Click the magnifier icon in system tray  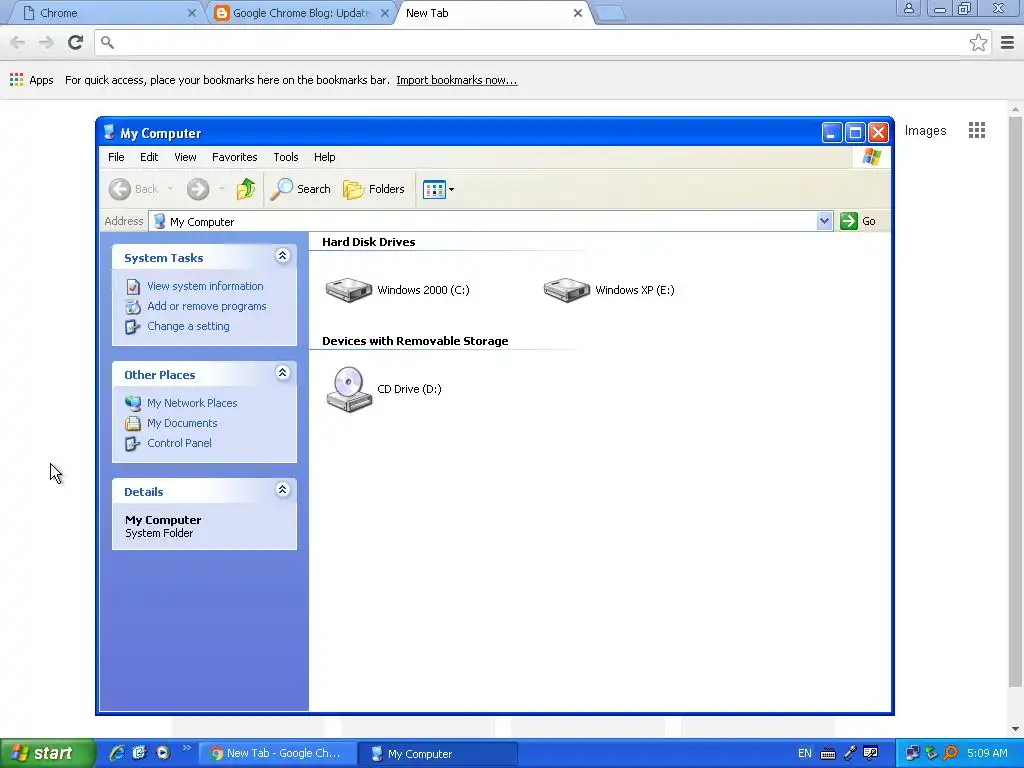pyautogui.click(x=951, y=754)
